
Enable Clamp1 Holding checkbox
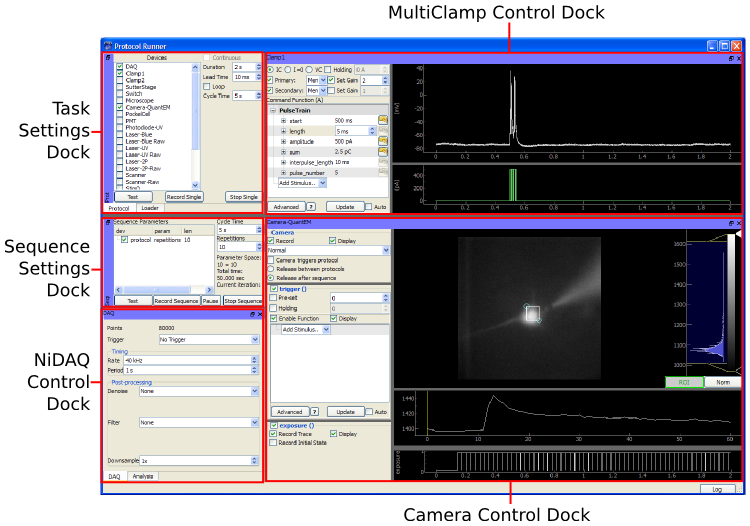pos(328,70)
